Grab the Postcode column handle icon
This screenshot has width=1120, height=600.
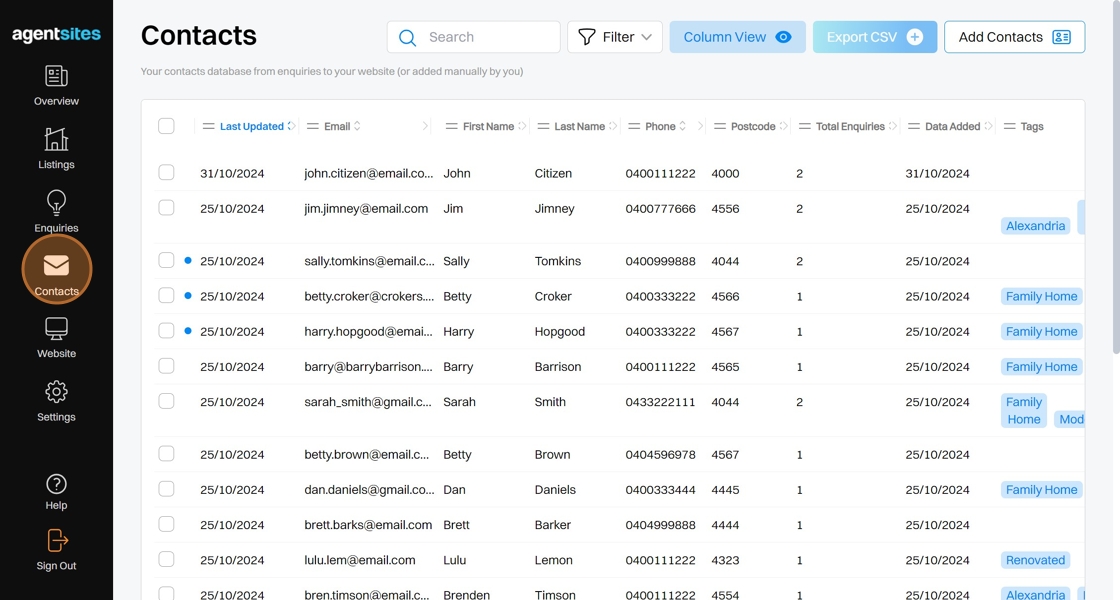pos(719,126)
